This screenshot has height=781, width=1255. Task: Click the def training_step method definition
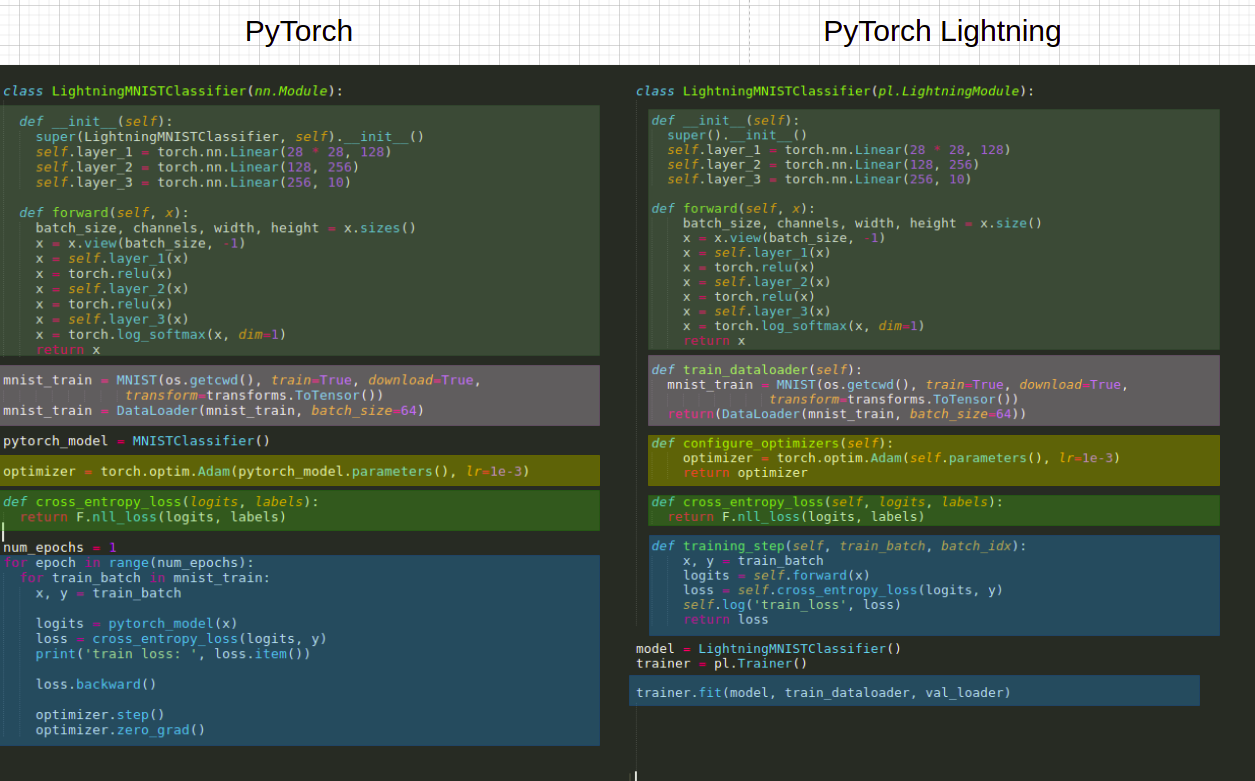(838, 546)
